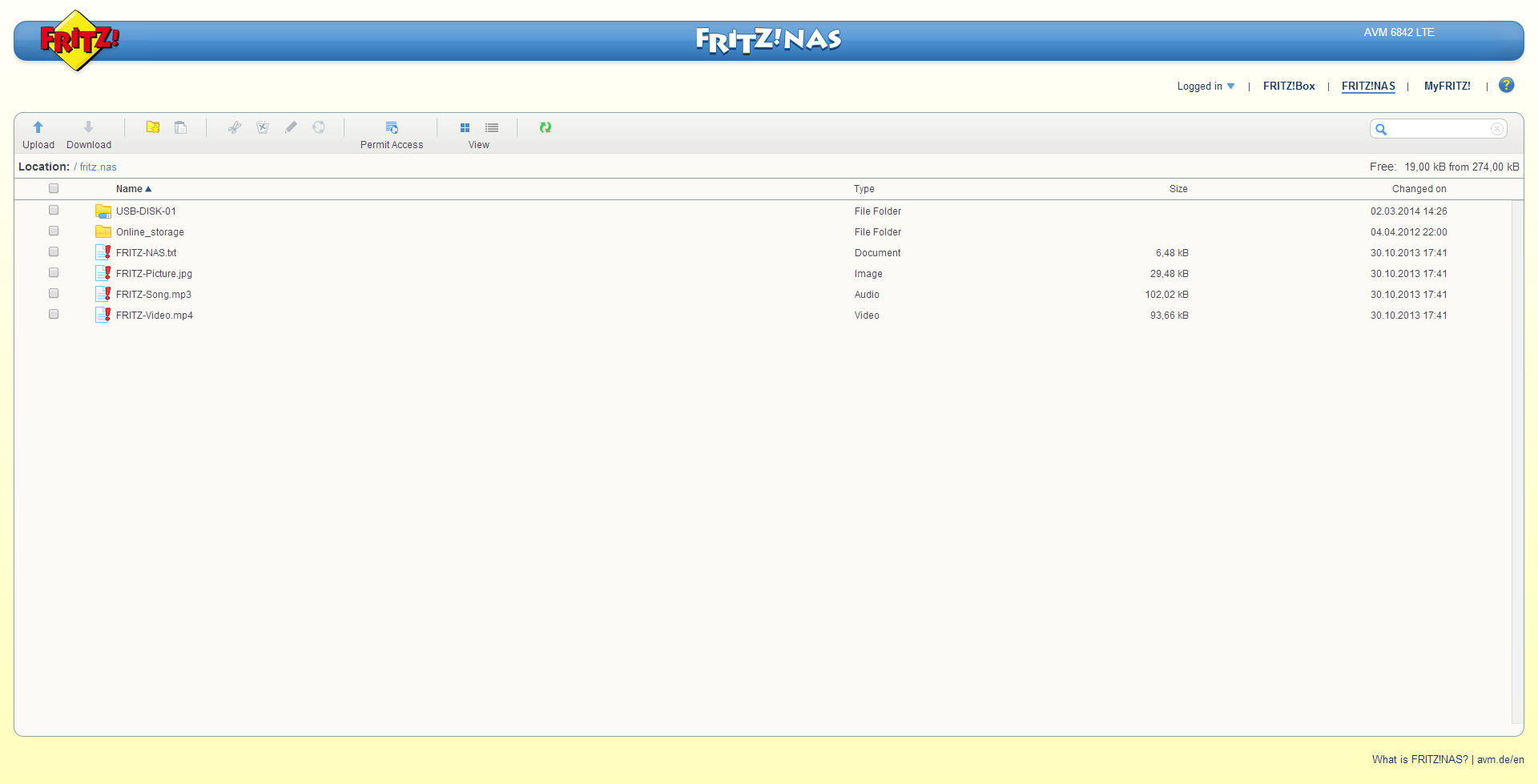
Task: Click the Online_storage folder icon
Action: tap(103, 232)
